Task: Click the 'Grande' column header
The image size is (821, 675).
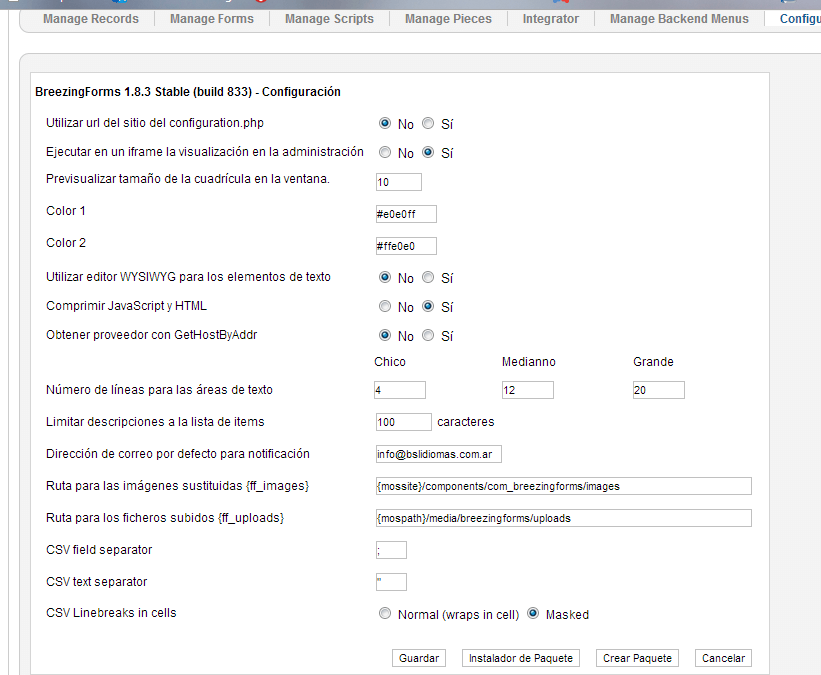Action: pos(653,362)
